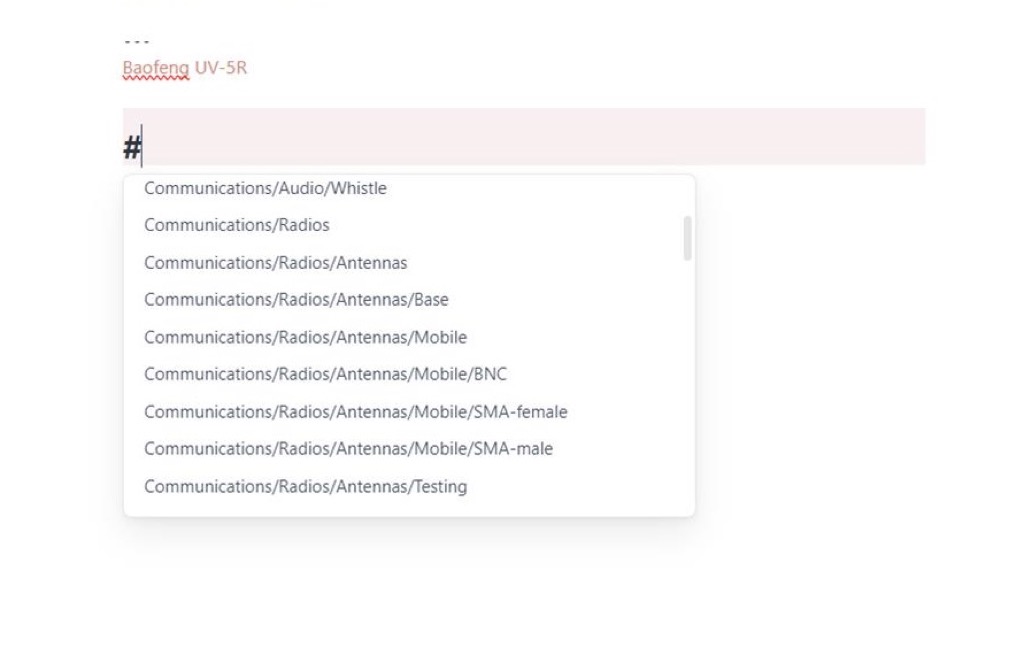Click the right end of the pink highlighted line
The width and height of the screenshot is (1024, 648).
click(900, 137)
